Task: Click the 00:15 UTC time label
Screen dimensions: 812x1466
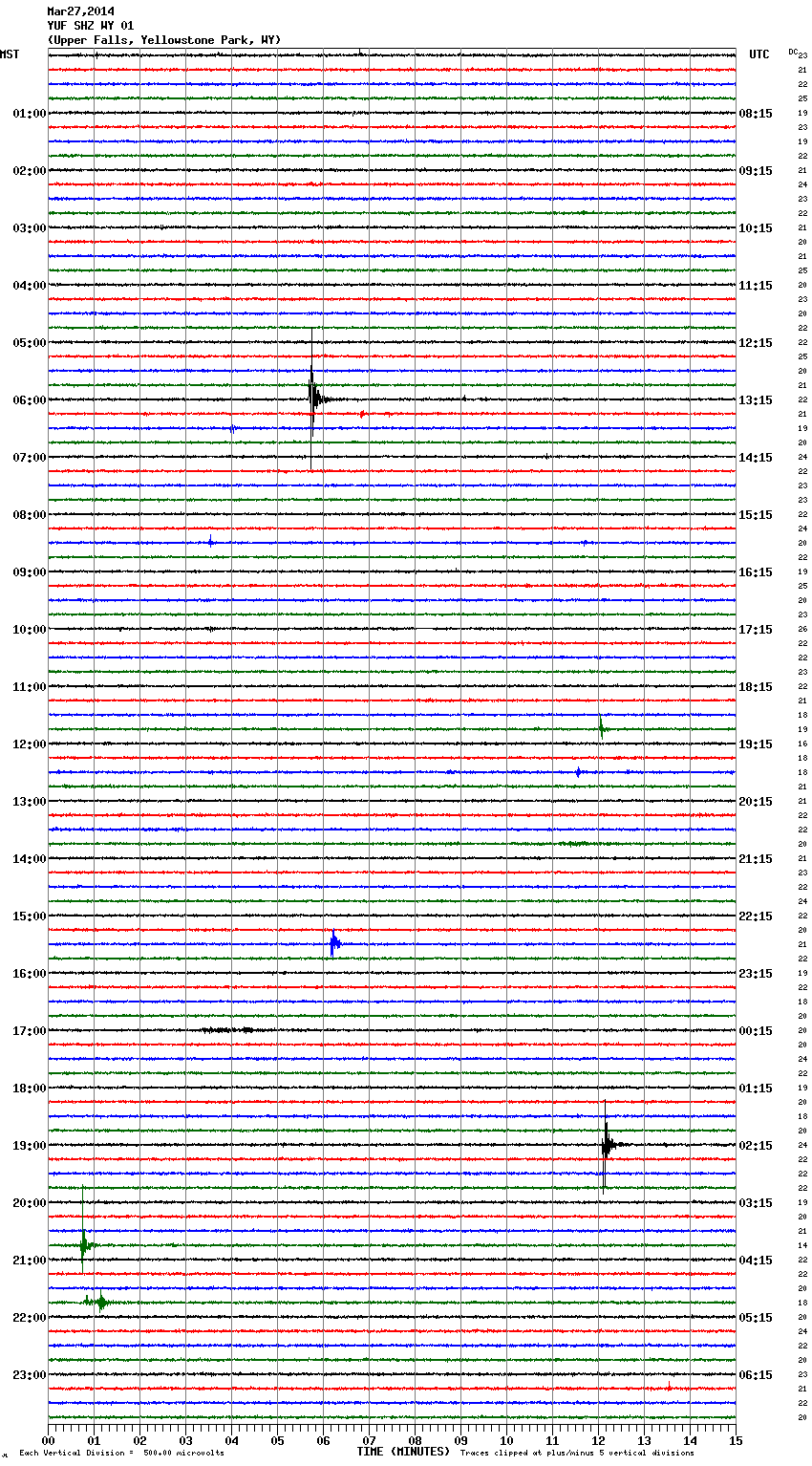Action: click(x=756, y=1031)
